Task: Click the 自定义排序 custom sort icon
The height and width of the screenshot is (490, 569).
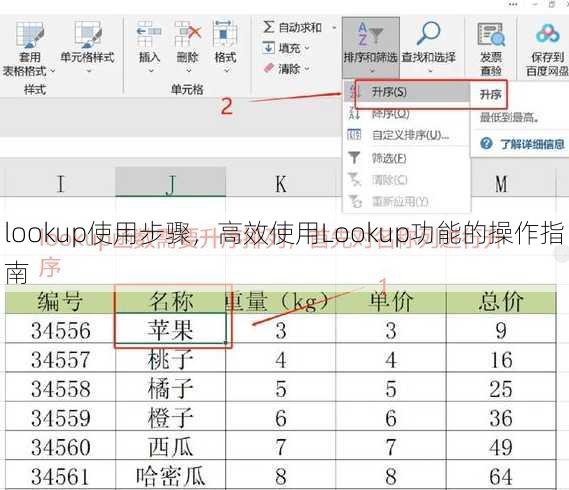Action: click(354, 135)
